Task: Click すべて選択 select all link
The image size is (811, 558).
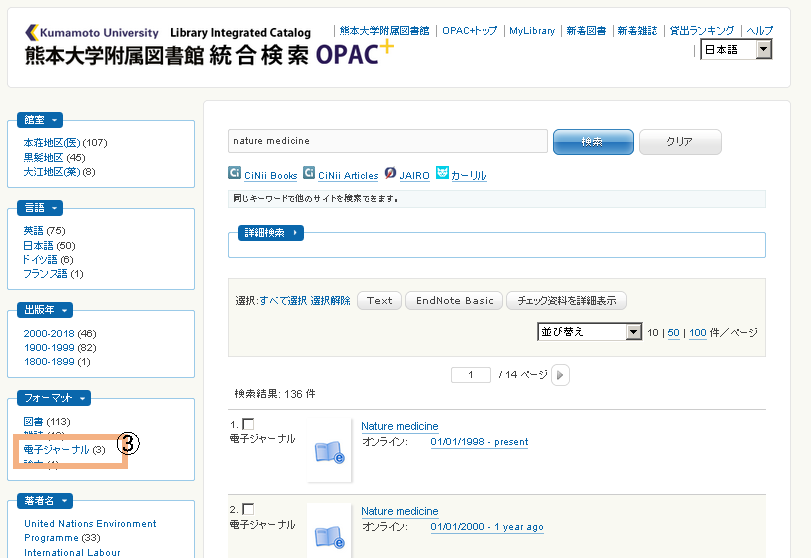Action: tap(283, 300)
